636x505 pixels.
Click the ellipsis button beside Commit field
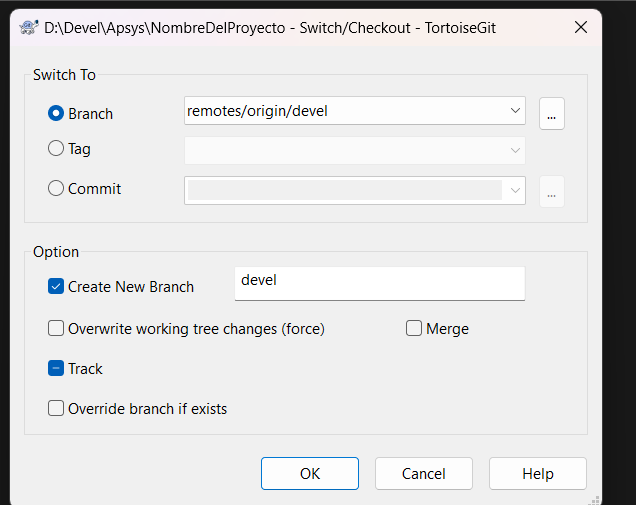pos(552,191)
